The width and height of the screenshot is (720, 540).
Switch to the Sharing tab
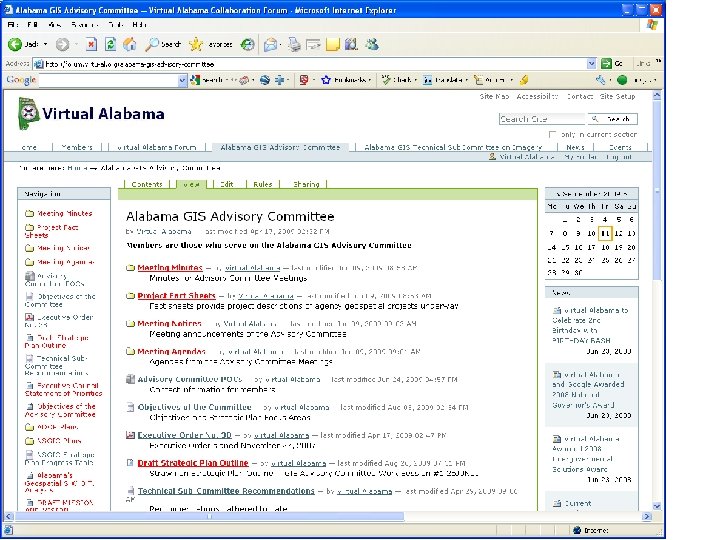(306, 184)
